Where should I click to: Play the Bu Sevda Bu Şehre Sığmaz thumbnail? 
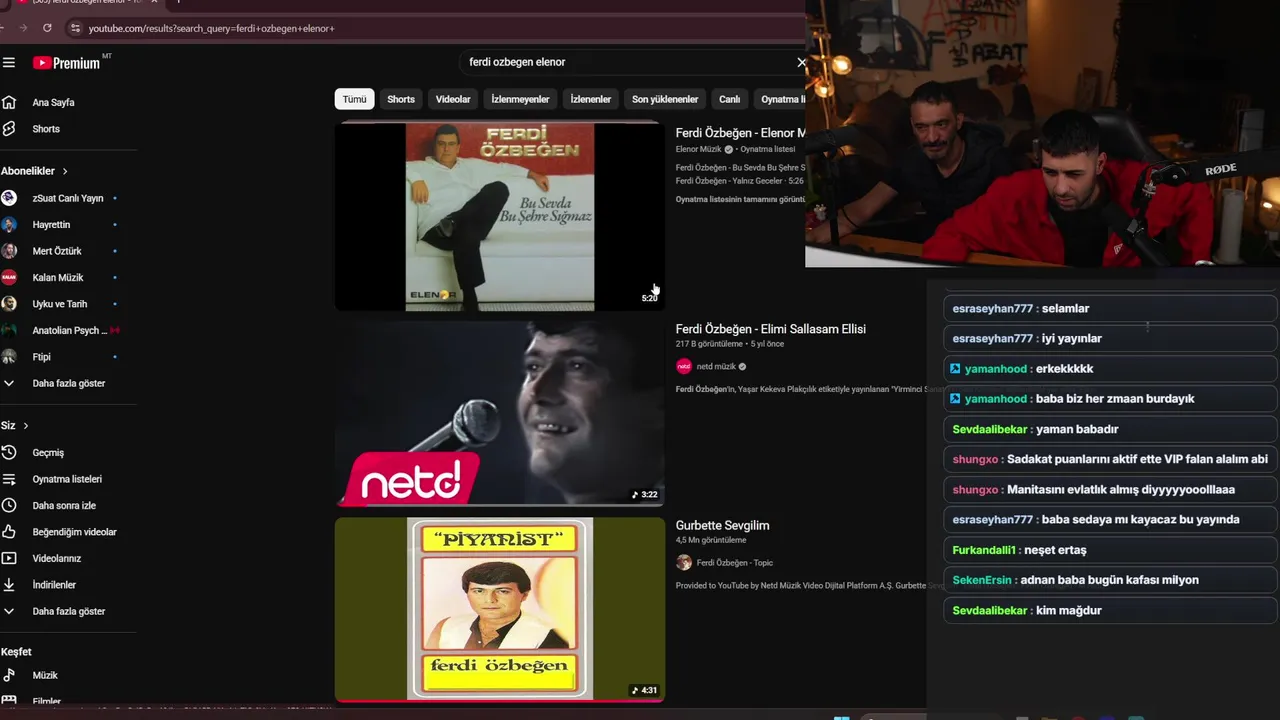[500, 217]
